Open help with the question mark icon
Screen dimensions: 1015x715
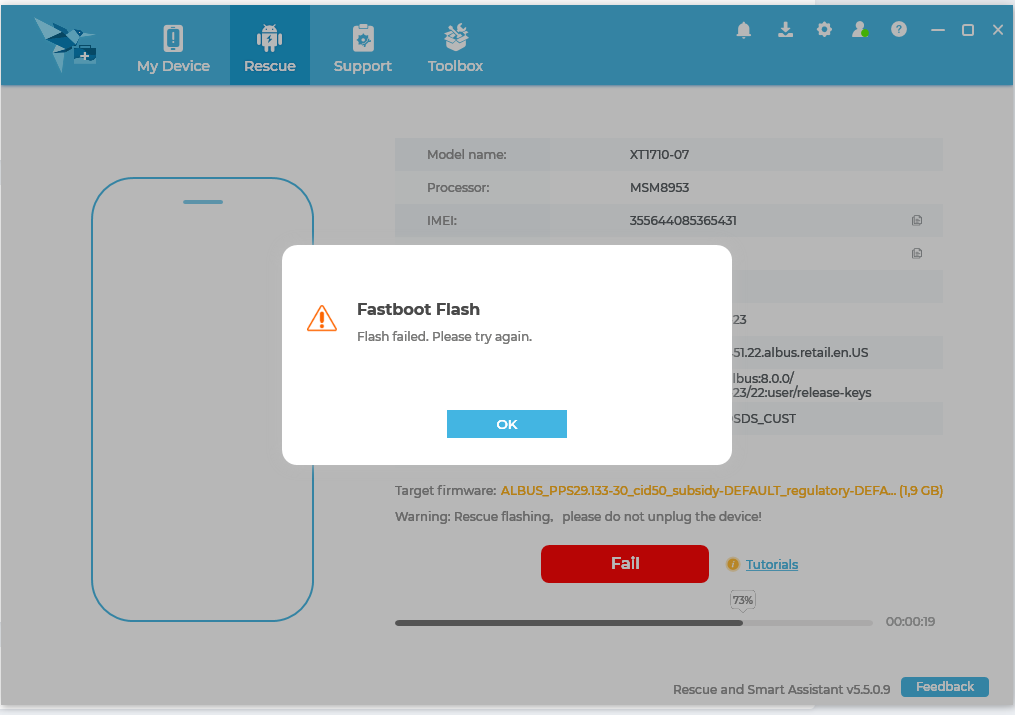point(898,29)
